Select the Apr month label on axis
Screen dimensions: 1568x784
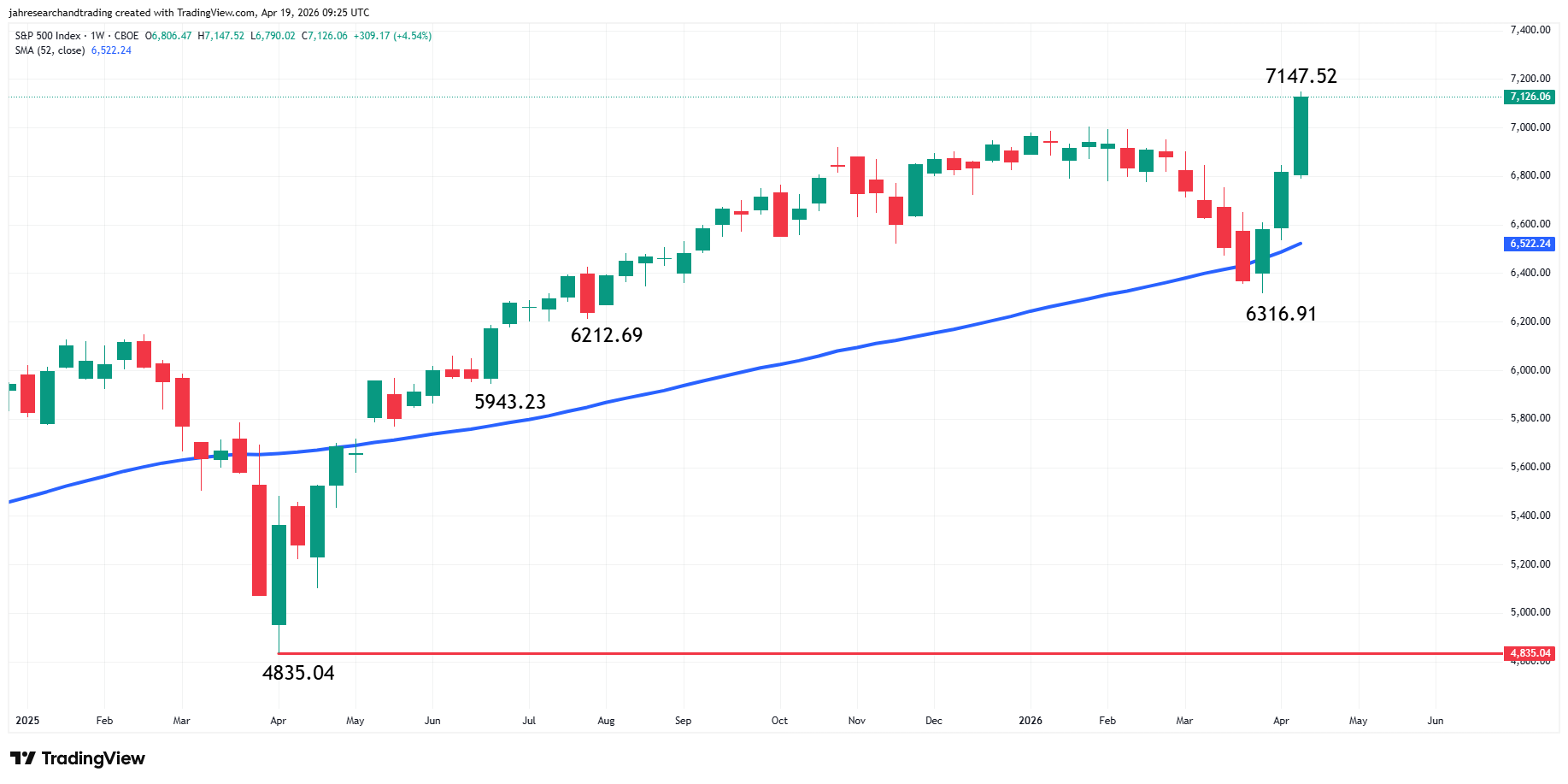1281,721
